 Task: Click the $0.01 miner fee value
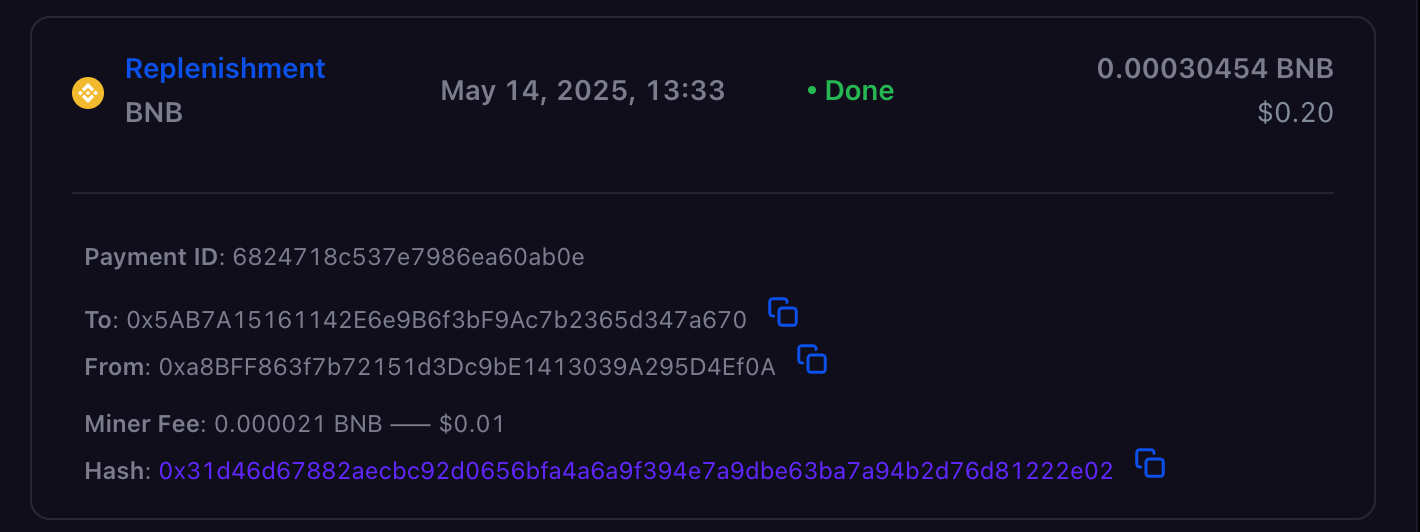[x=472, y=424]
